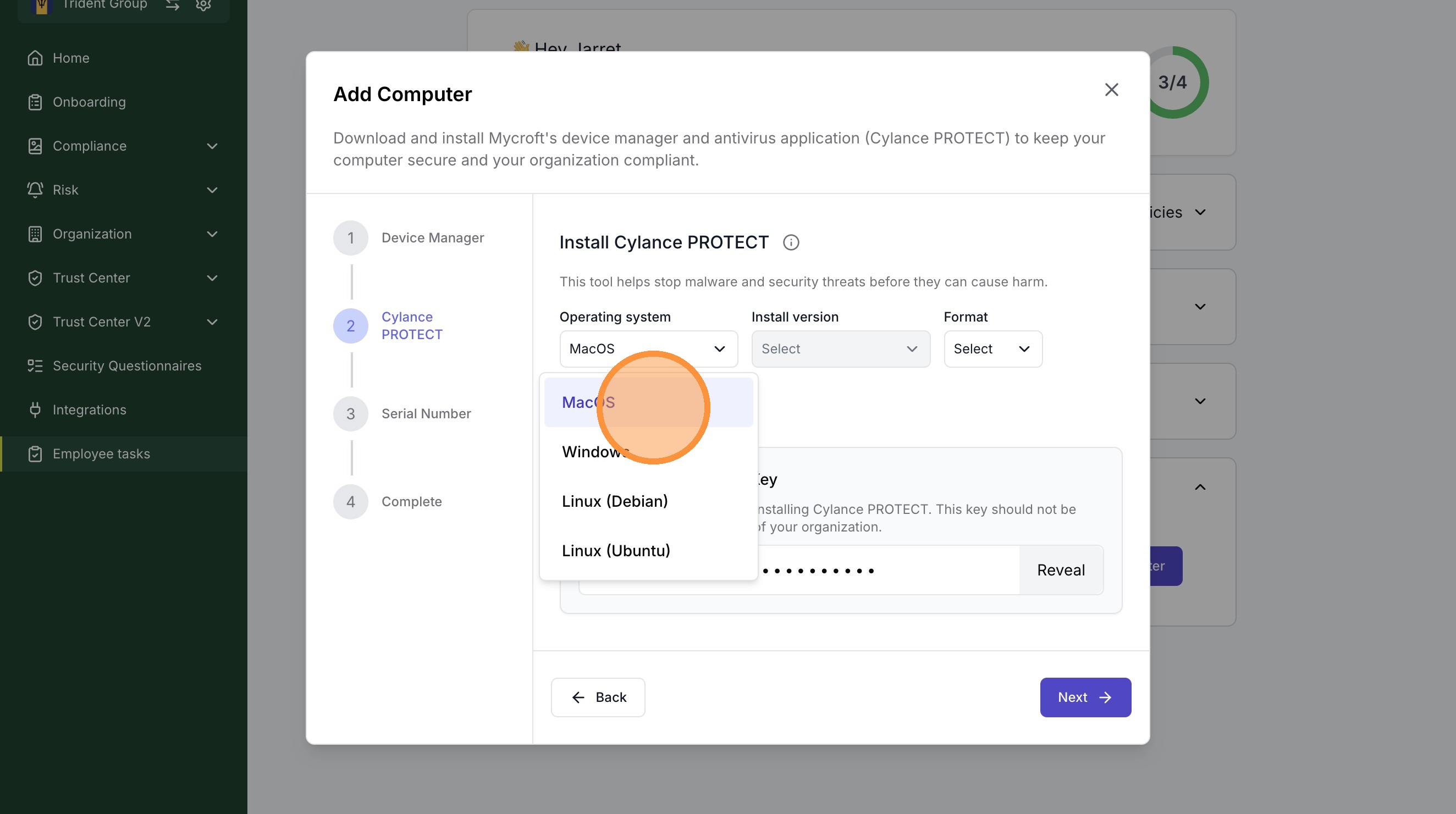This screenshot has height=814, width=1456.
Task: Click the Trust Center V2 shield icon
Action: (35, 322)
